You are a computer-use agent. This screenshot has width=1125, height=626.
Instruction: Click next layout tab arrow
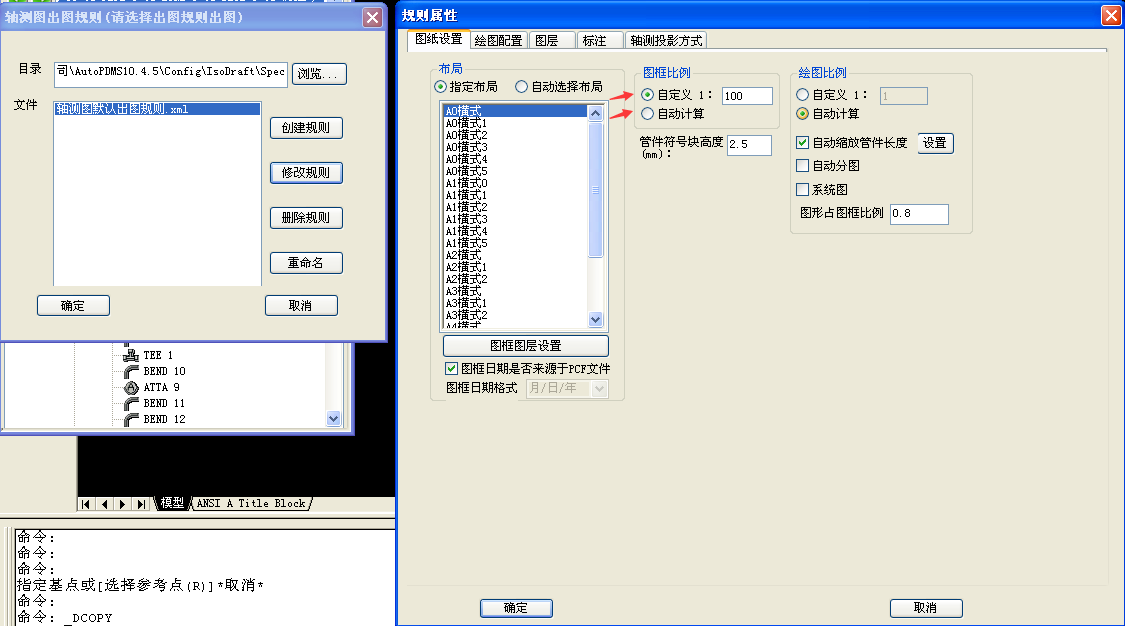tap(123, 504)
